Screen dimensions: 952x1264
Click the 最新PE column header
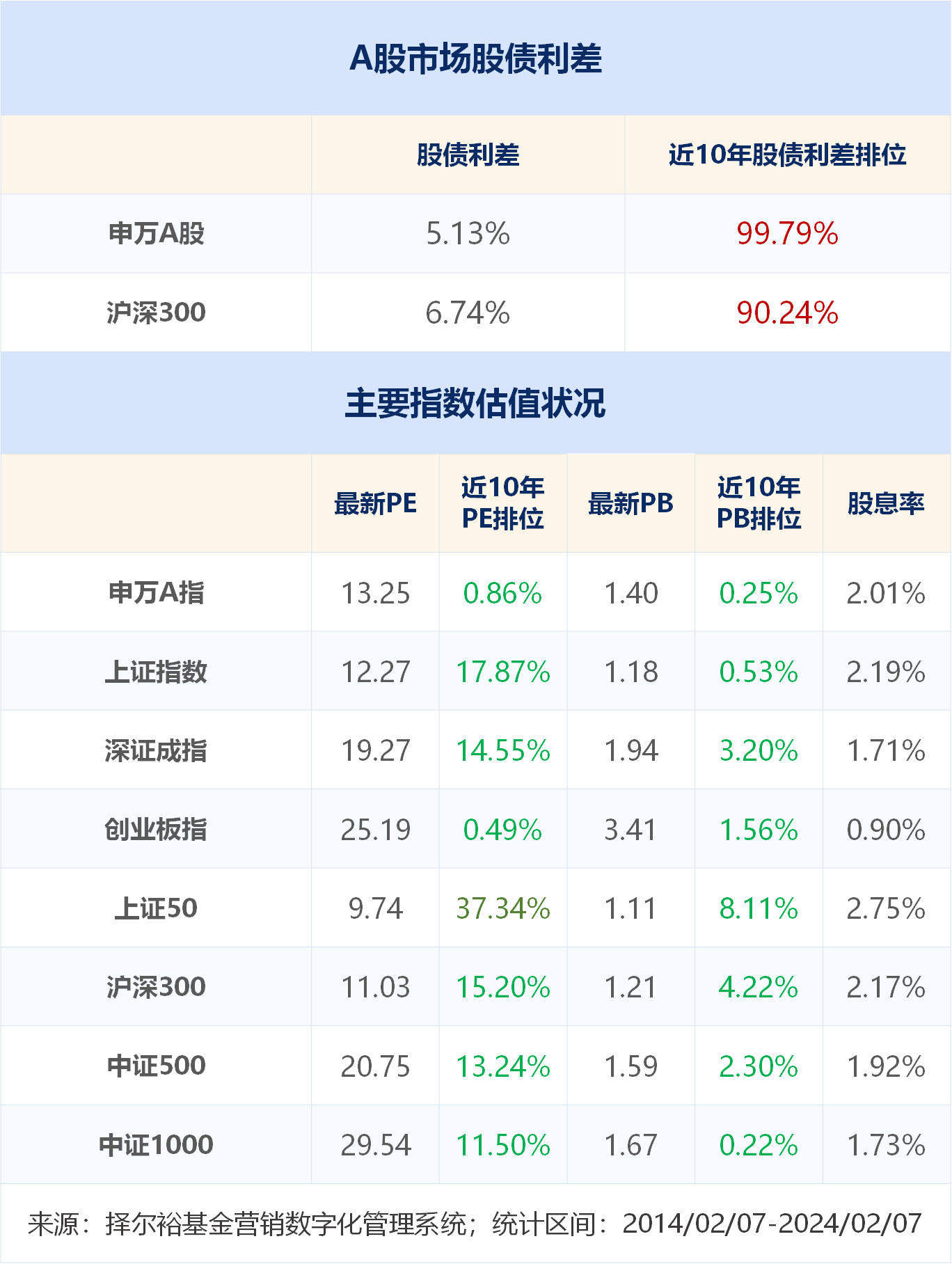point(376,503)
